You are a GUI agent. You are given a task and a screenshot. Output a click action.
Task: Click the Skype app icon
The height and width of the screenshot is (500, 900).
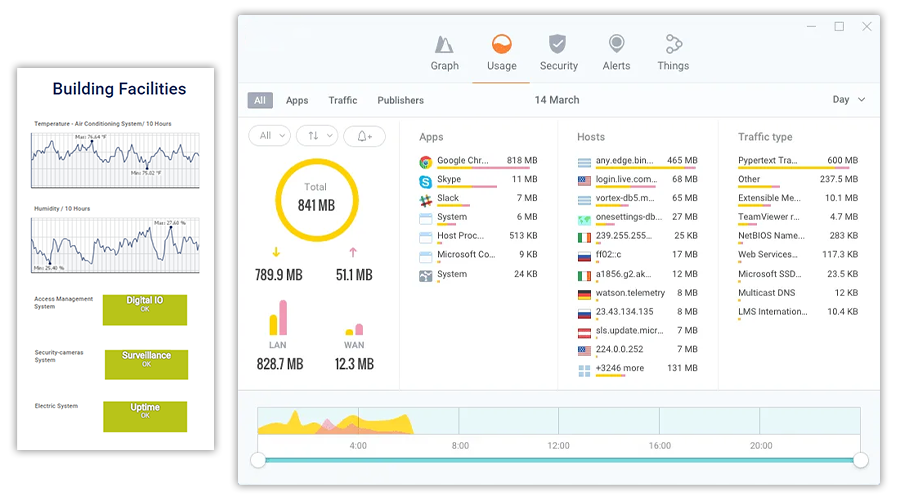[425, 180]
